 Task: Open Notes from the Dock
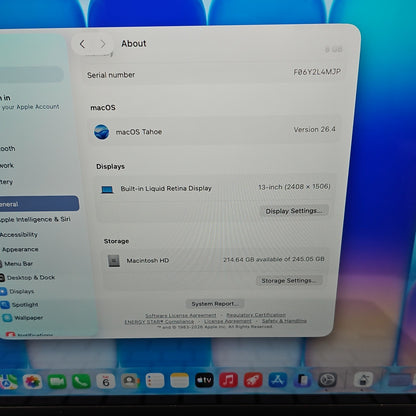(179, 380)
